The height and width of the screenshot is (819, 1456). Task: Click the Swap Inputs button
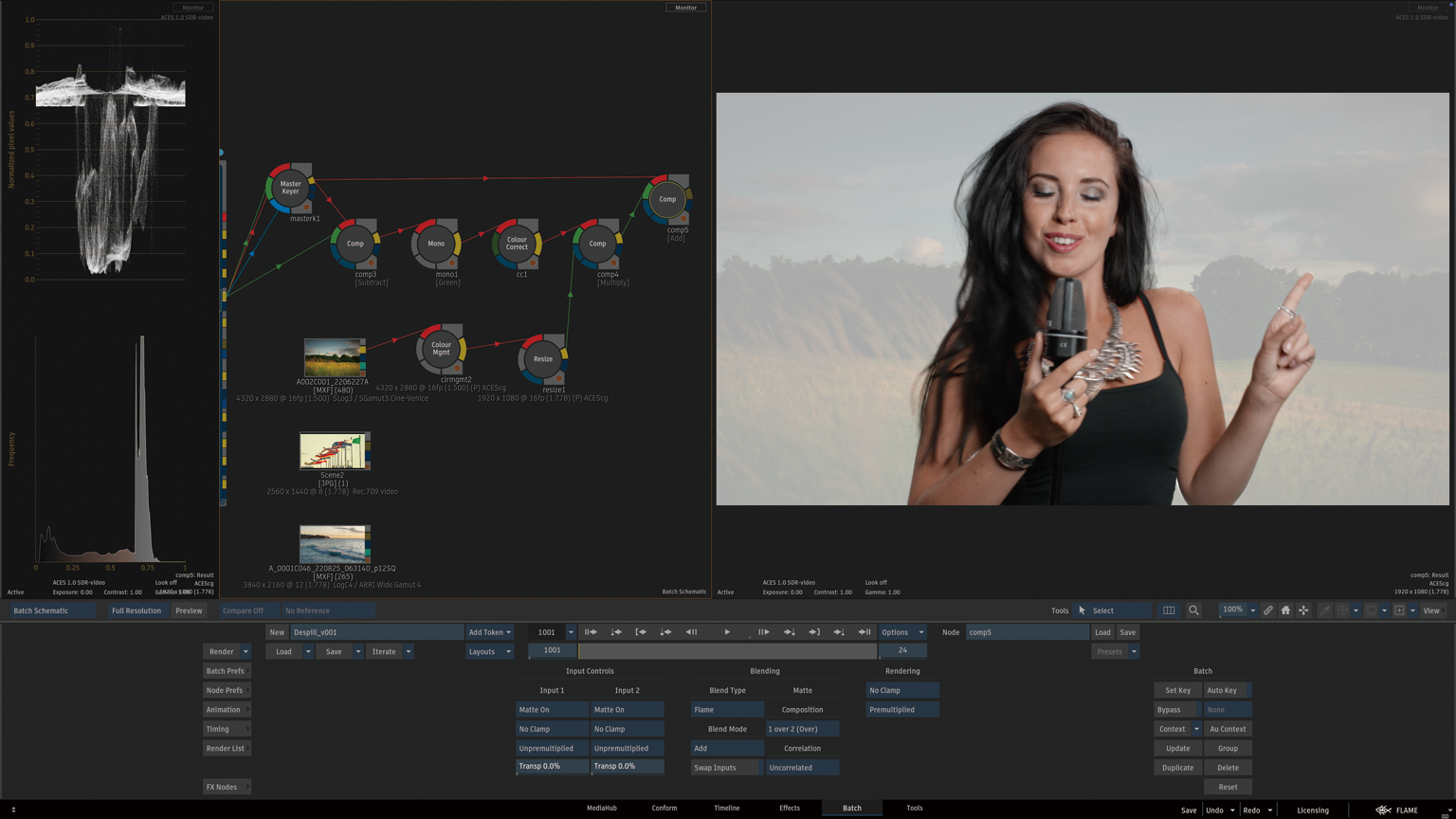point(727,768)
